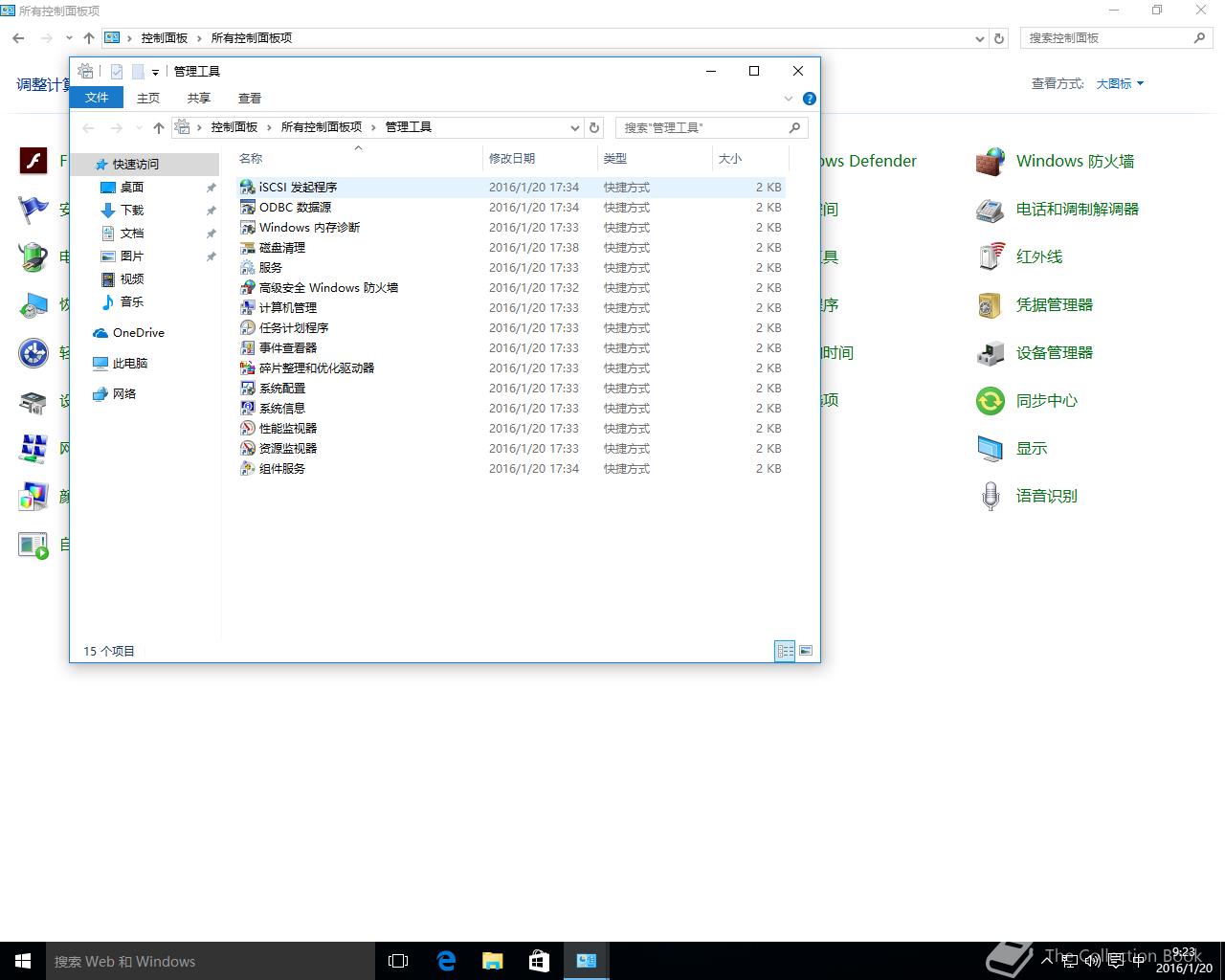Switch to the 查看 ribbon tab

point(250,98)
